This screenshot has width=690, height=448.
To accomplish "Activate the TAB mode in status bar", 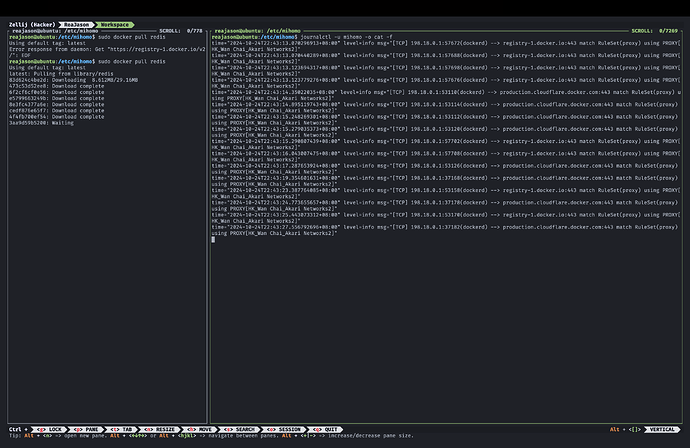I will pos(121,429).
